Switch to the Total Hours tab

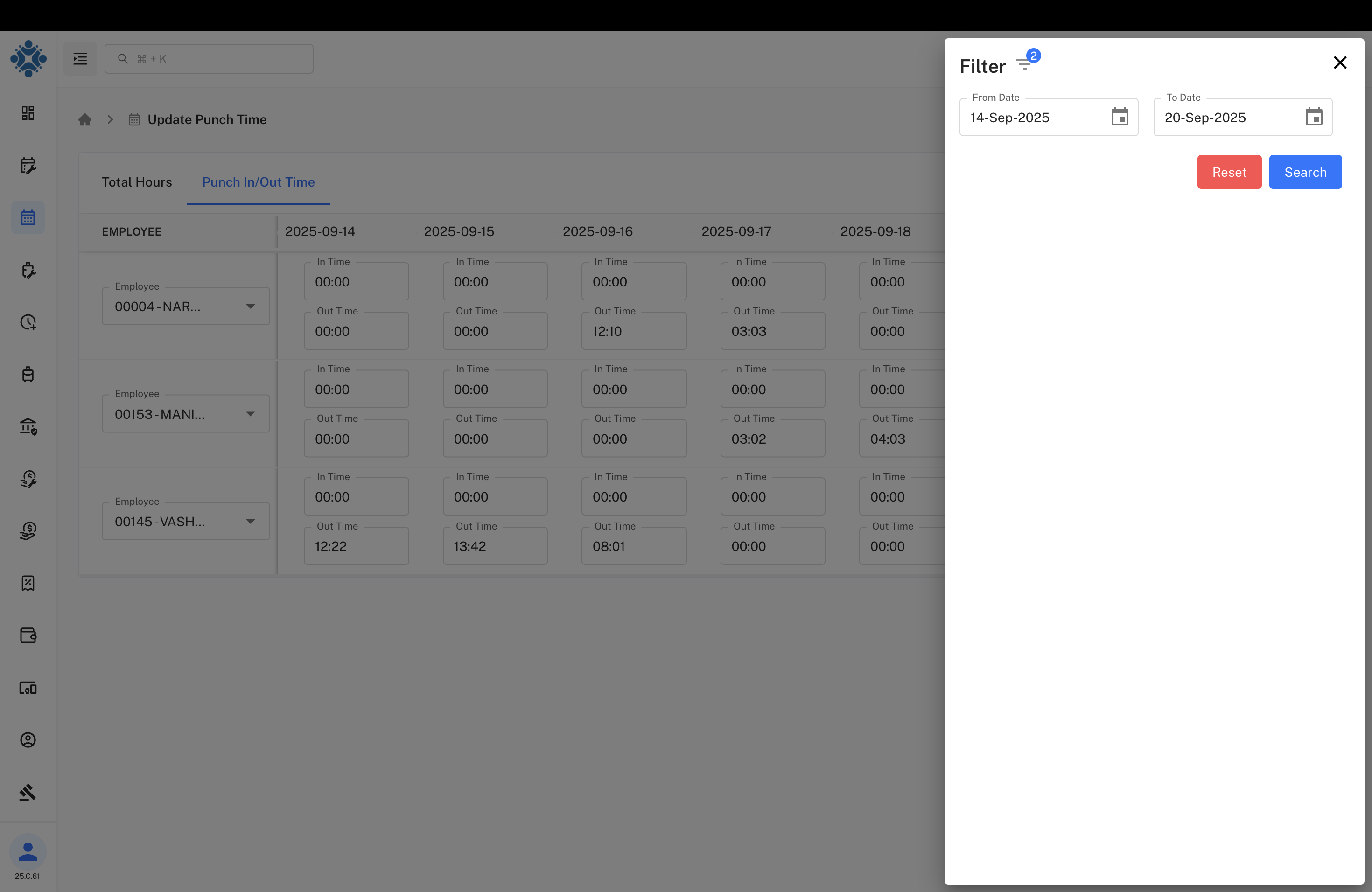pyautogui.click(x=137, y=181)
